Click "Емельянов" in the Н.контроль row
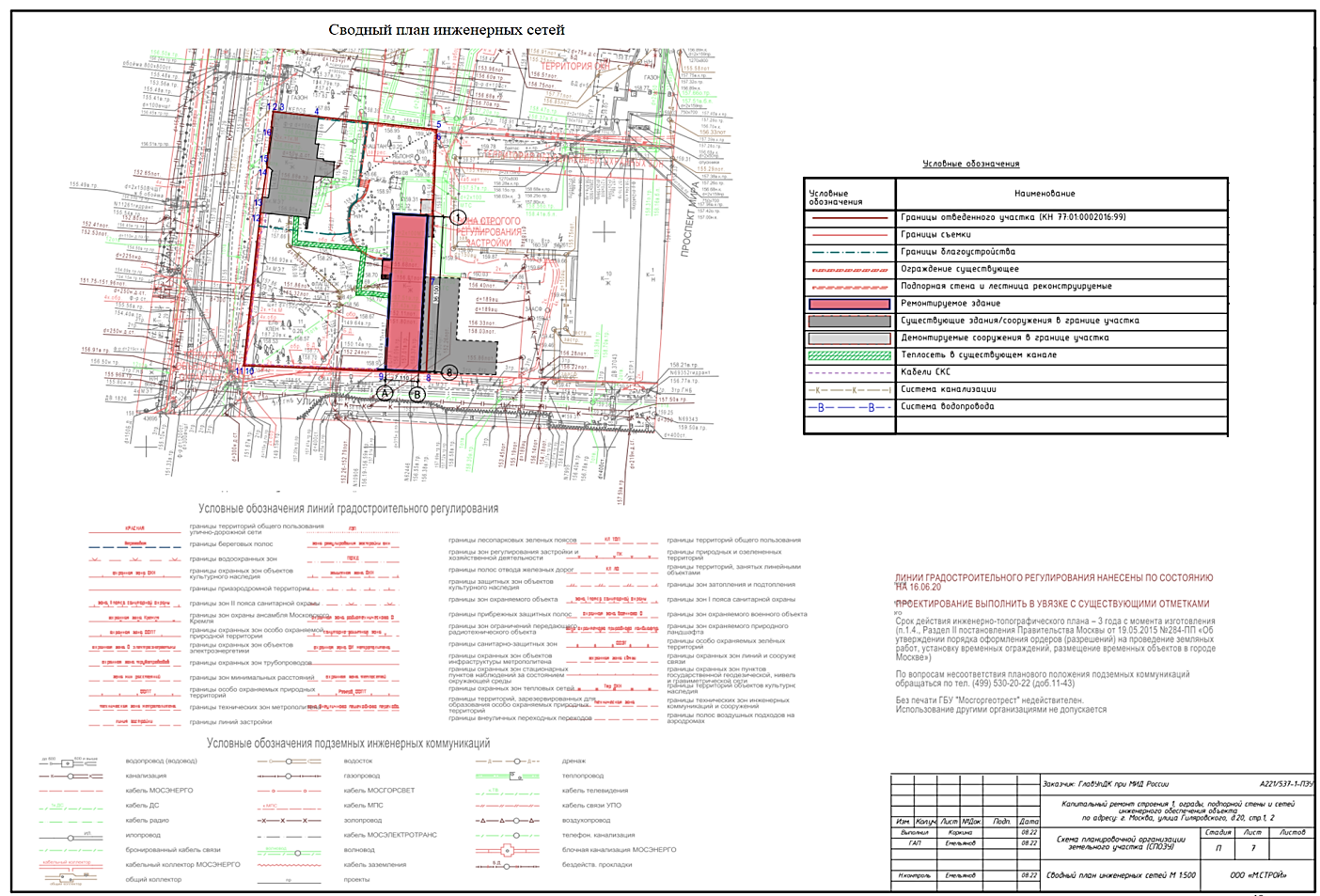The width and height of the screenshot is (1320, 896). click(960, 876)
